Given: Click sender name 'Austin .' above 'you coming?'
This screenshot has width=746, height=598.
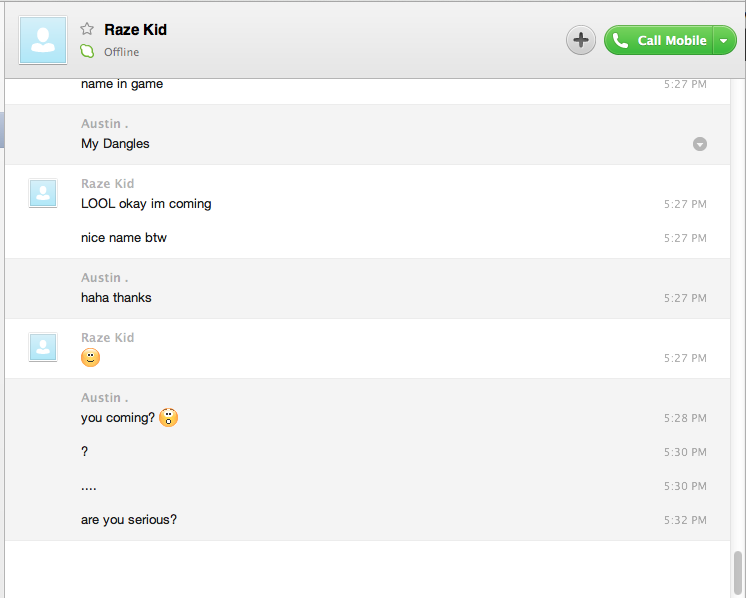Looking at the screenshot, I should pos(104,398).
